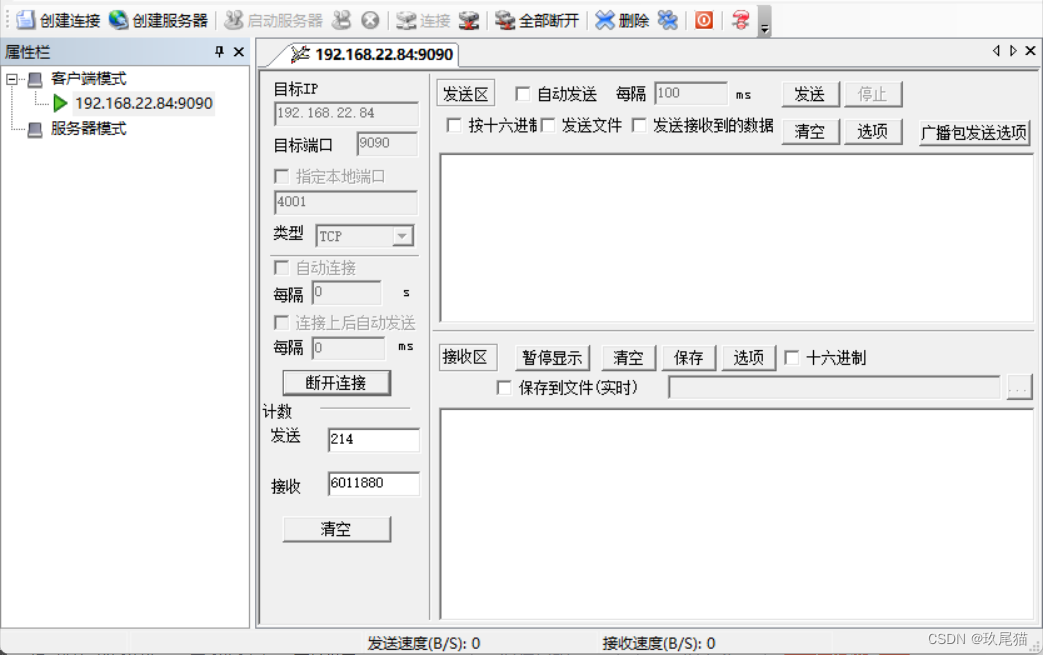This screenshot has width=1043, height=655.
Task: Click 接收速度(B/S): 0 in status bar
Action: coord(659,644)
